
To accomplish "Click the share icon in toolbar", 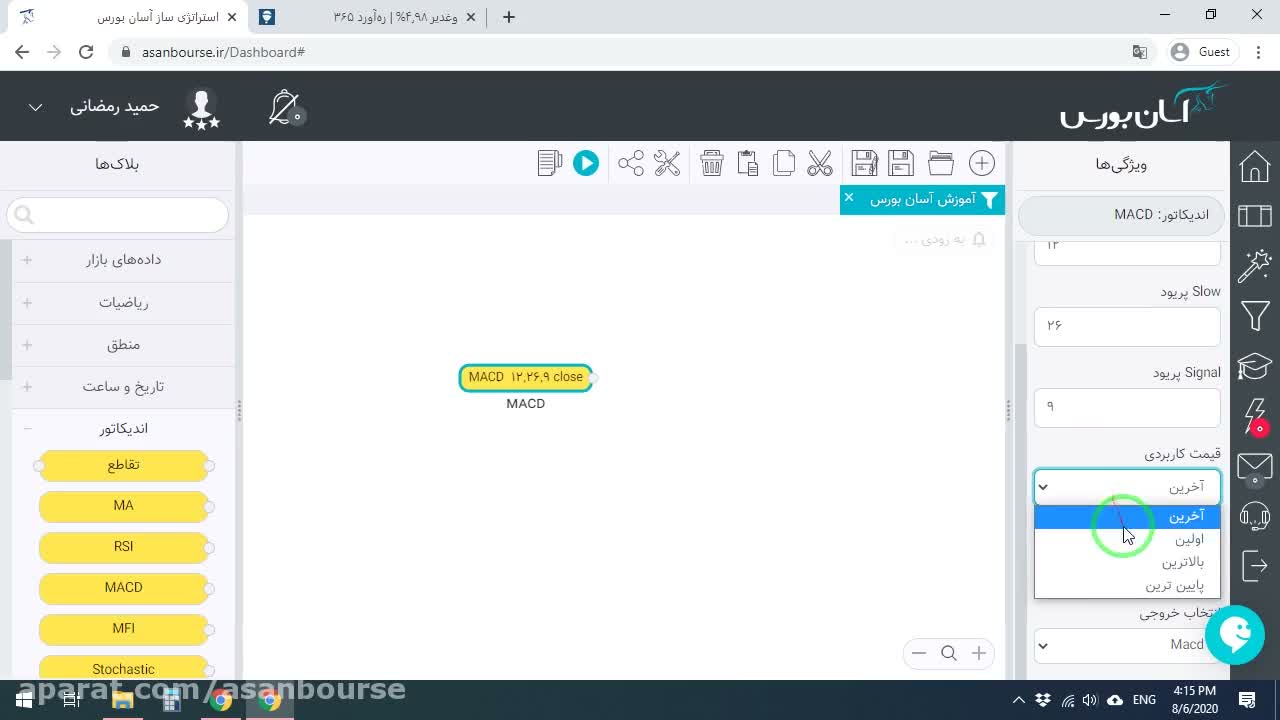I will click(631, 163).
